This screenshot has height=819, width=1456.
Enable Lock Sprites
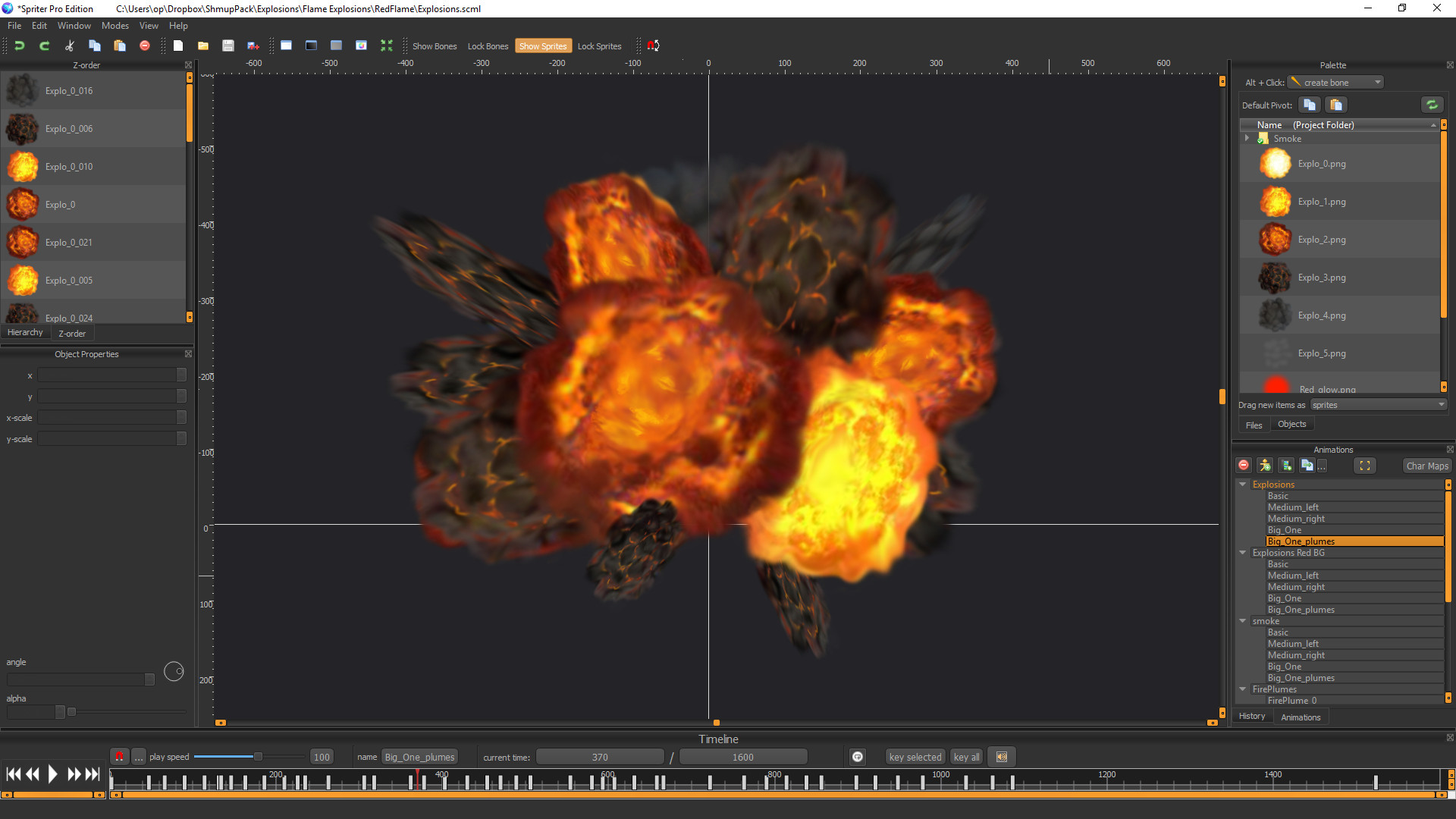(599, 45)
